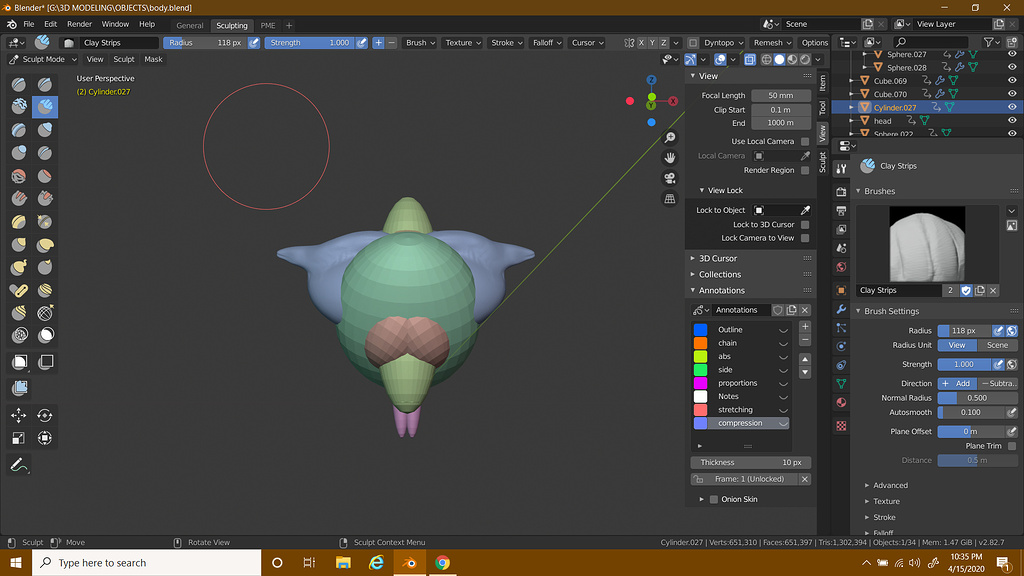This screenshot has height=576, width=1024.
Task: Open Chrome from the taskbar
Action: 443,562
